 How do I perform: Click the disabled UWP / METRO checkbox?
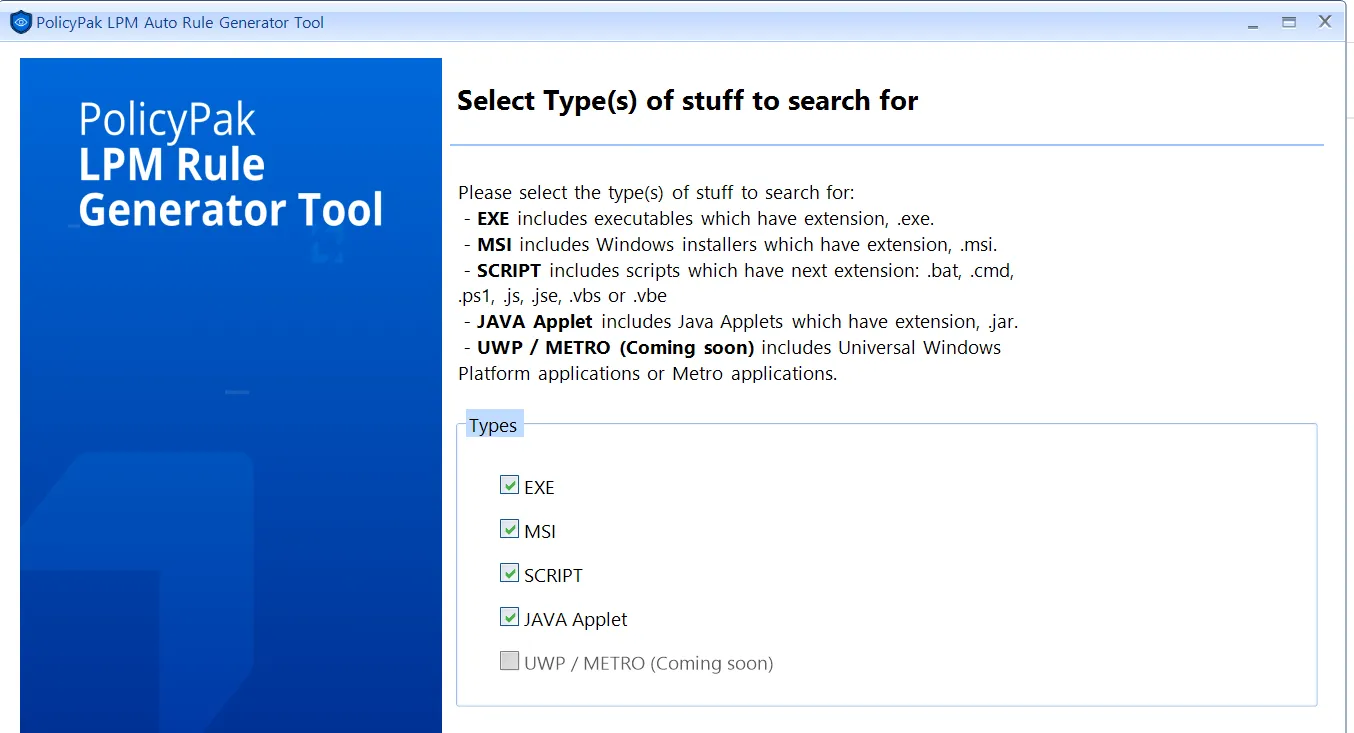tap(510, 661)
